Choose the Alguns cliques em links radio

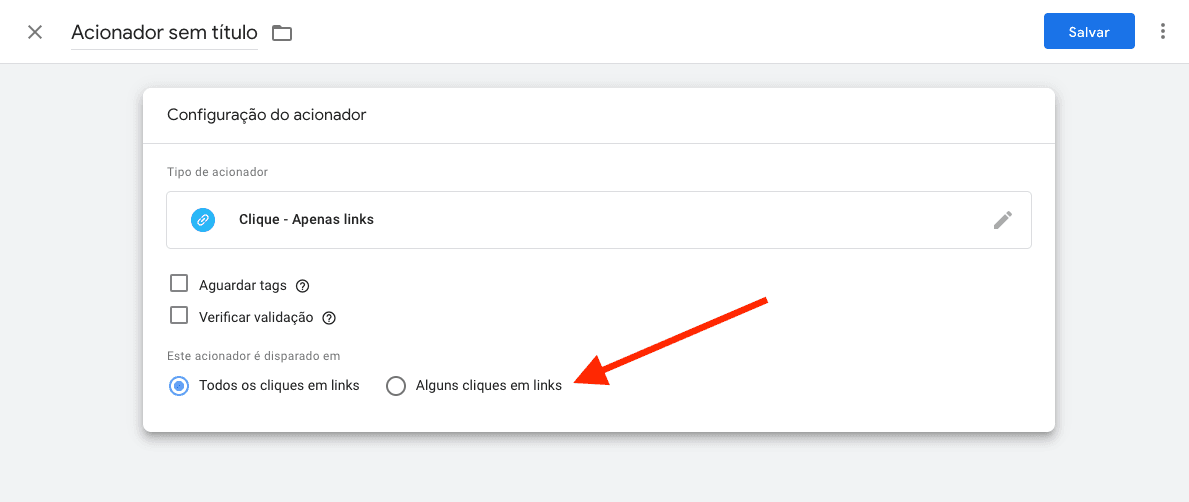click(x=396, y=385)
